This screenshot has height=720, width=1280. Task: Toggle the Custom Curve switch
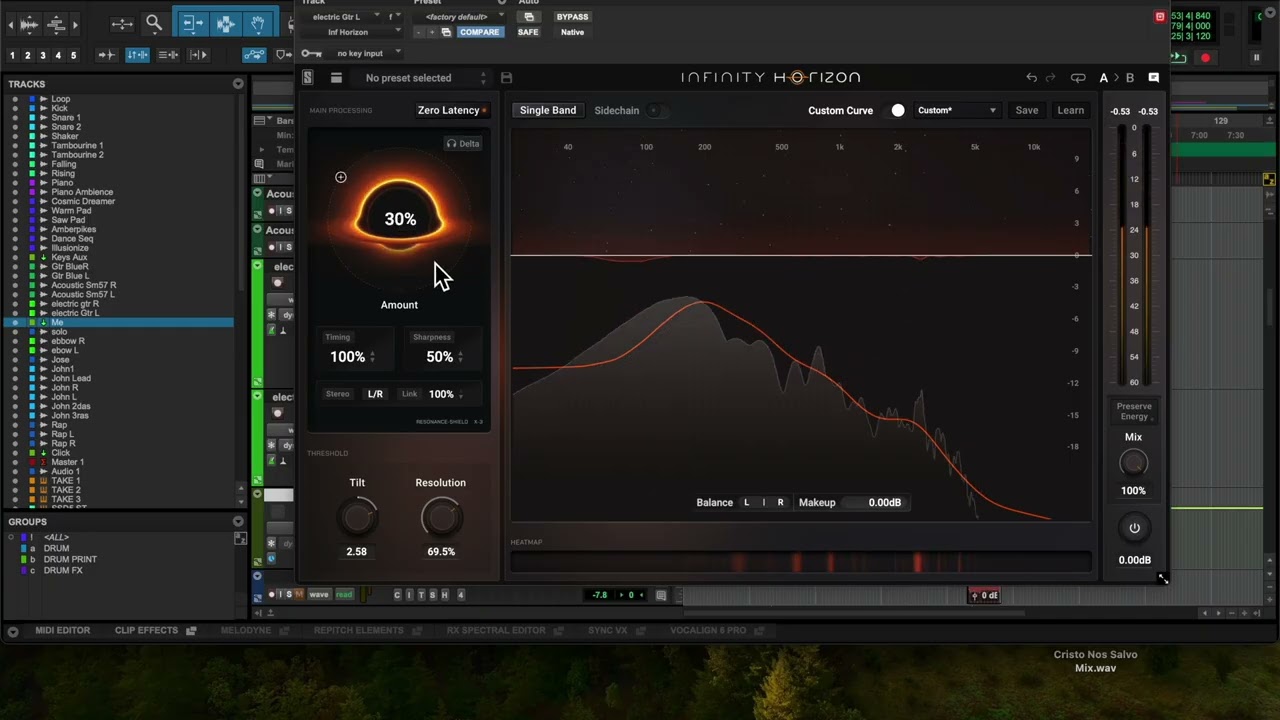(896, 110)
